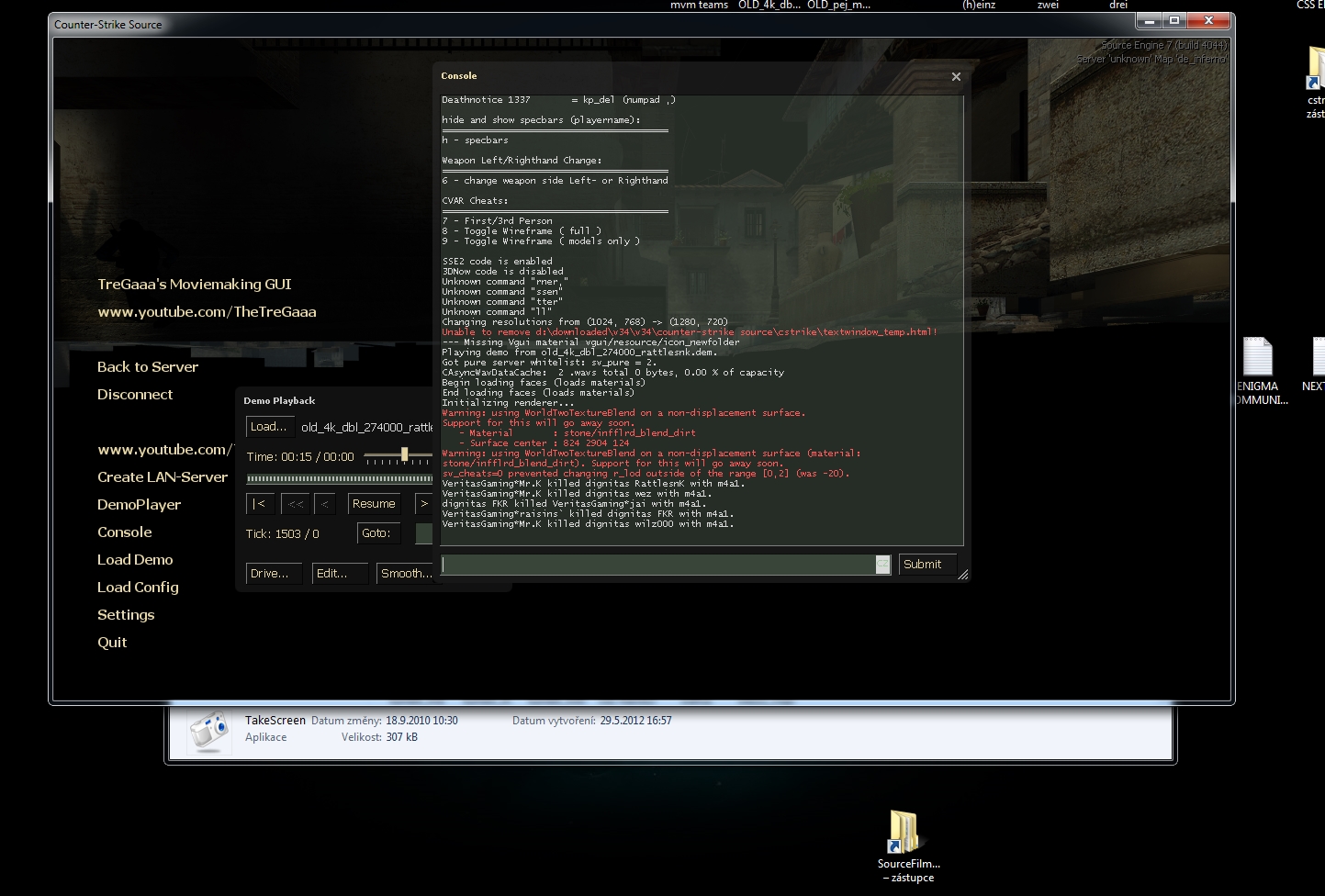Click the Load... button in Demo Playback
The height and width of the screenshot is (896, 1325).
[270, 427]
